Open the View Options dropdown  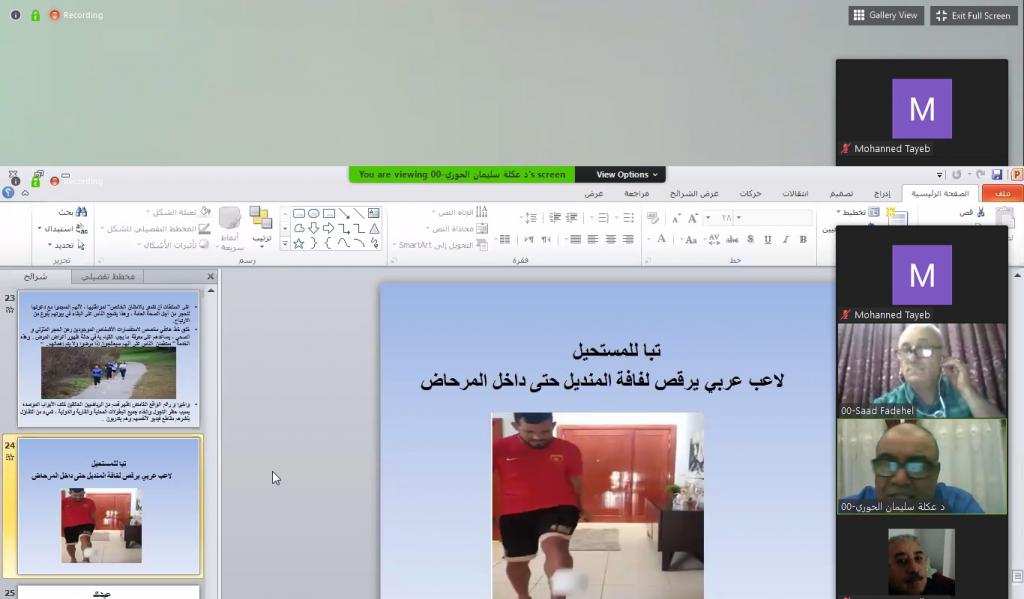point(621,174)
